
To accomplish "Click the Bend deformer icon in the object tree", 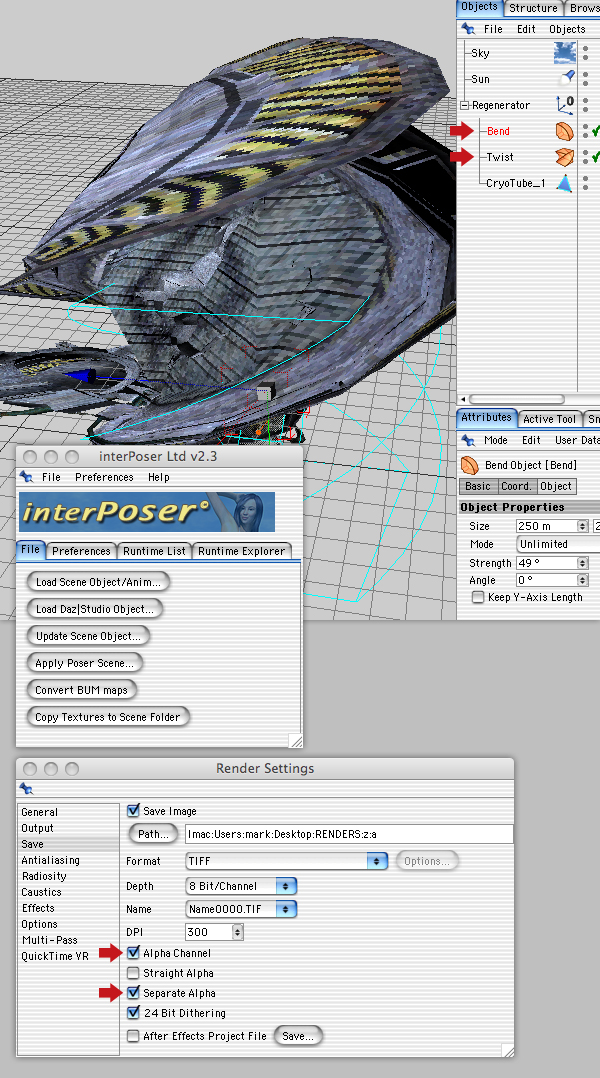I will [564, 131].
